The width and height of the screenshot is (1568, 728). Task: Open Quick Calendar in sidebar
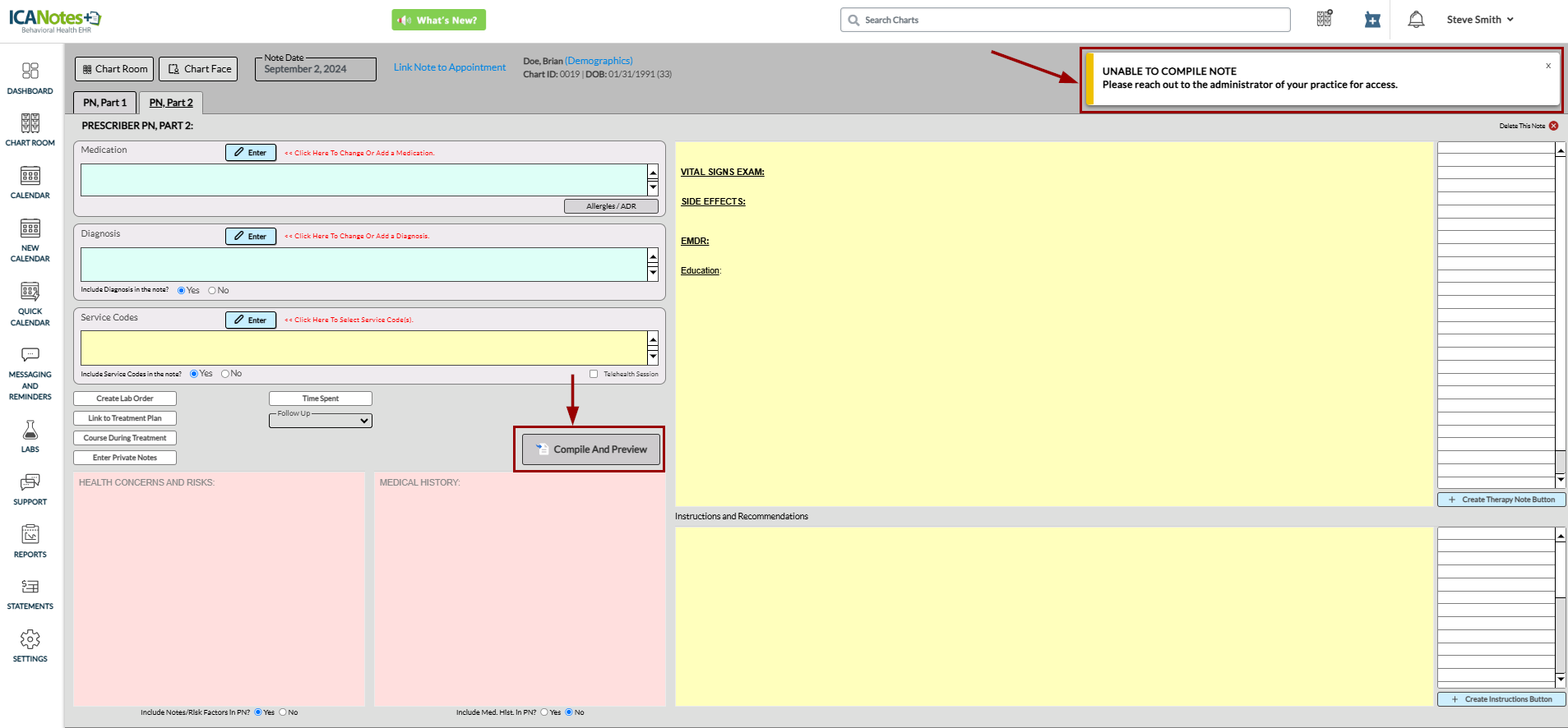pos(30,303)
